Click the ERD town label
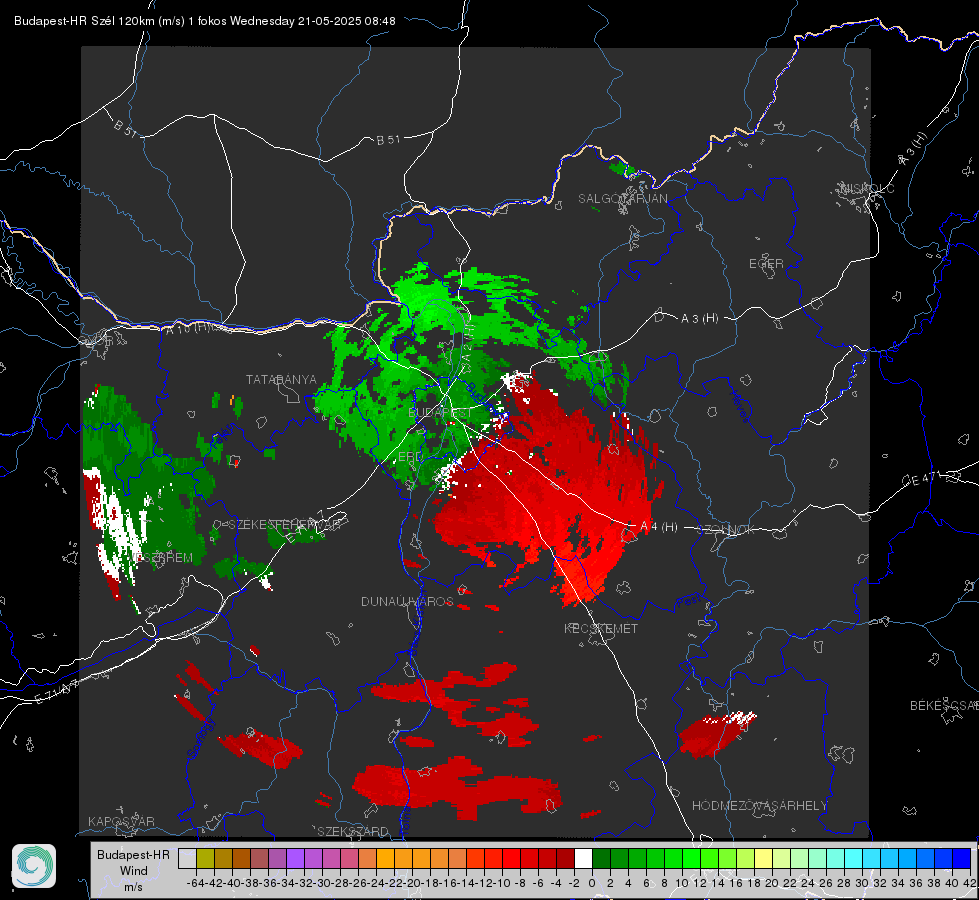The image size is (979, 900). tap(410, 457)
